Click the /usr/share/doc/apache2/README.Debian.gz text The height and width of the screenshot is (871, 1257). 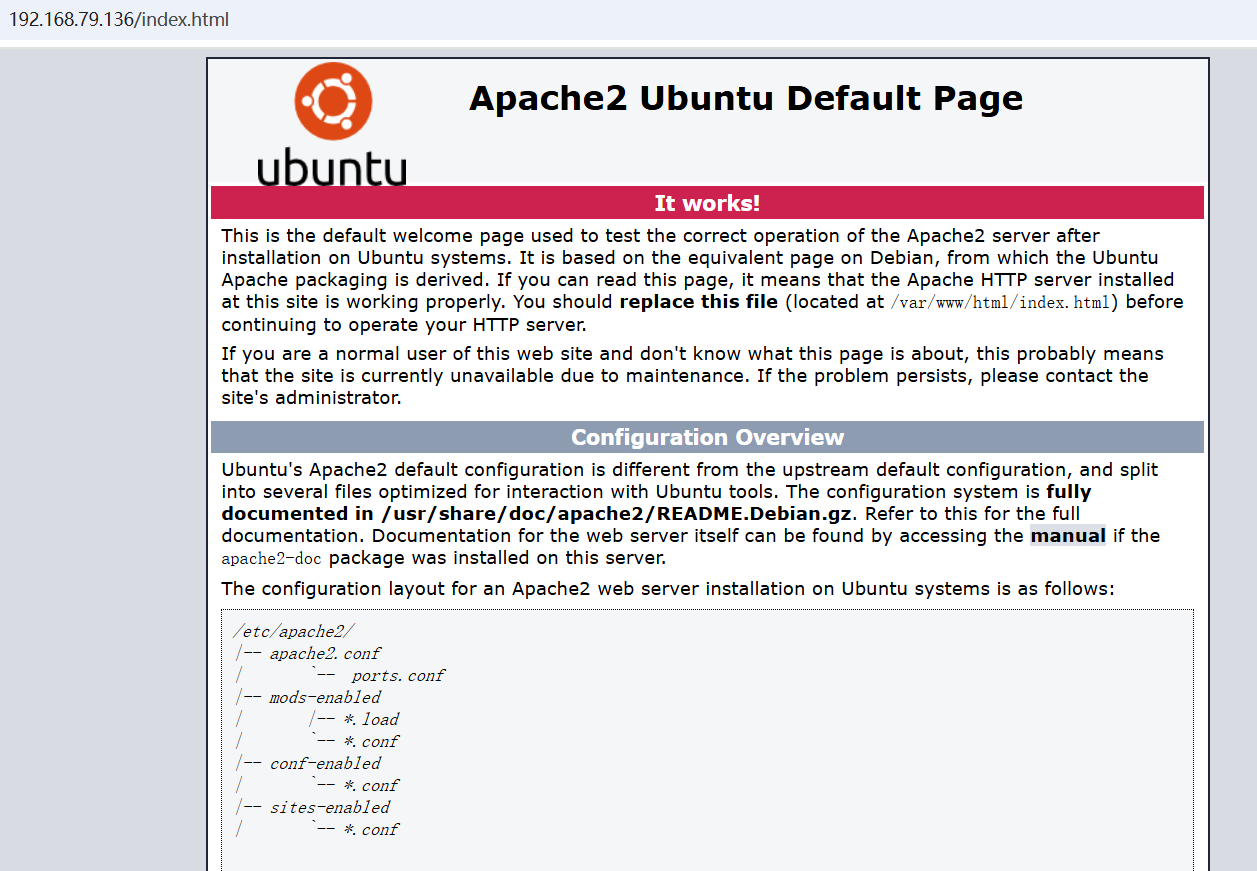pyautogui.click(x=617, y=514)
